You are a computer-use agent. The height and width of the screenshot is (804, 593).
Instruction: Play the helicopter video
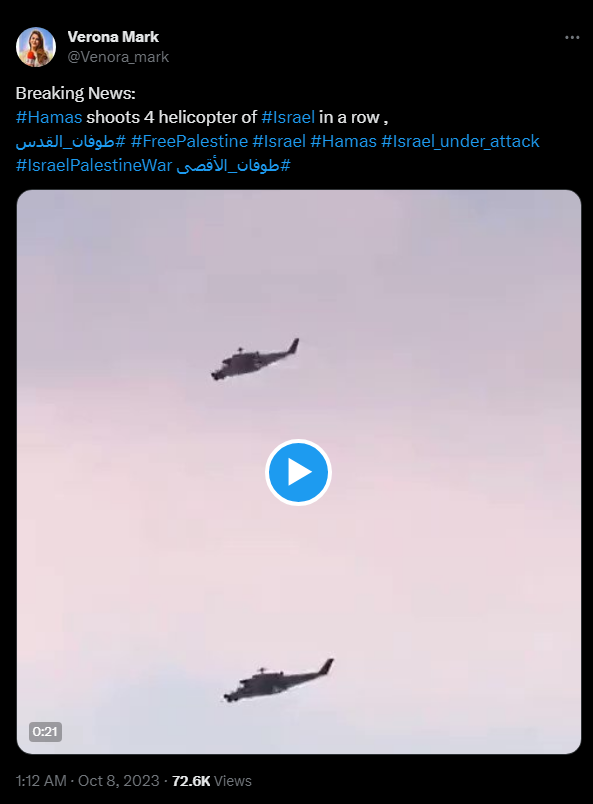(298, 472)
